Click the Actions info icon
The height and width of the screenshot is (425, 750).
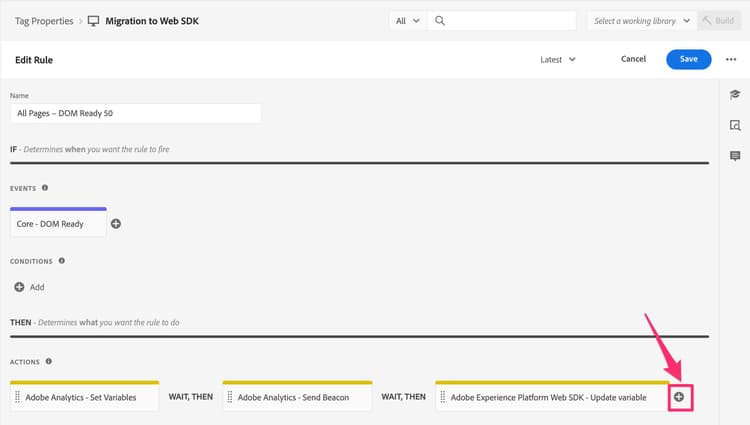(x=49, y=361)
